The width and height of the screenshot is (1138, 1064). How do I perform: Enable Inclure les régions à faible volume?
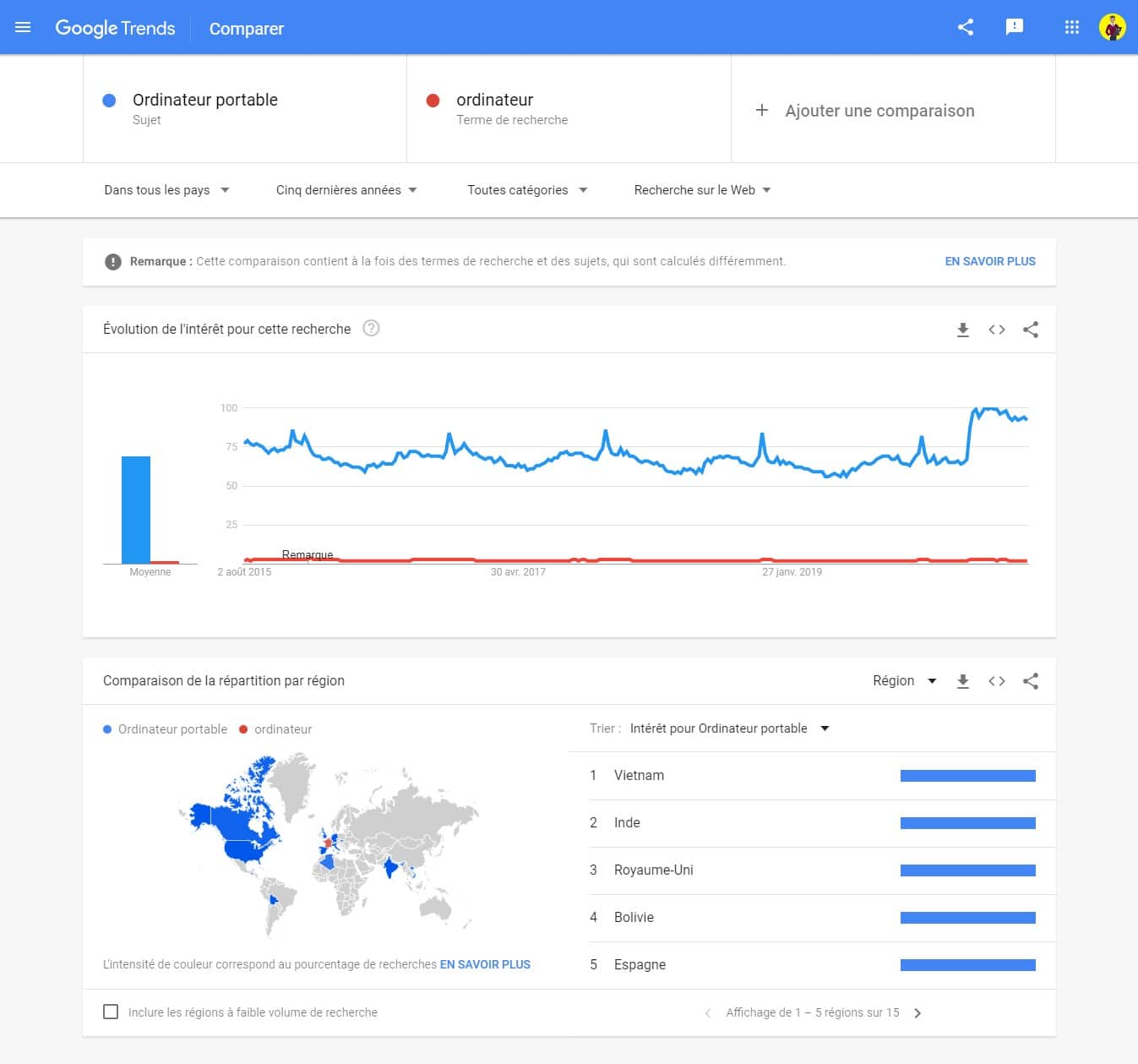pos(111,1012)
